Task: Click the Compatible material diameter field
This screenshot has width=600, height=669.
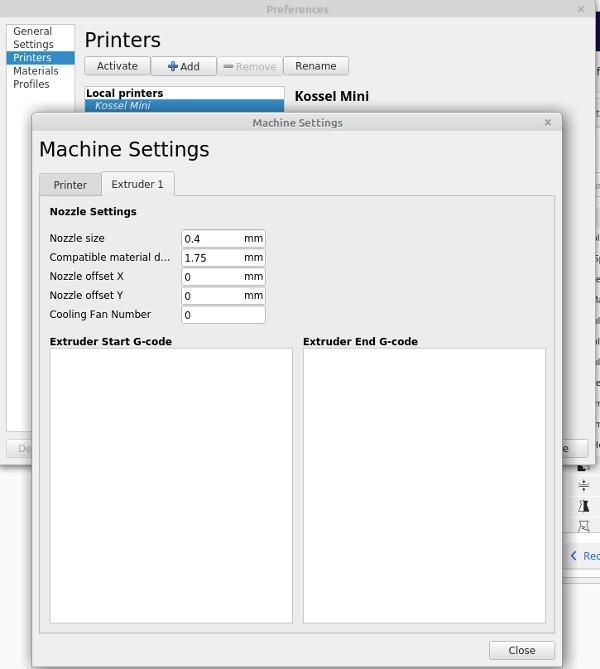Action: (223, 258)
